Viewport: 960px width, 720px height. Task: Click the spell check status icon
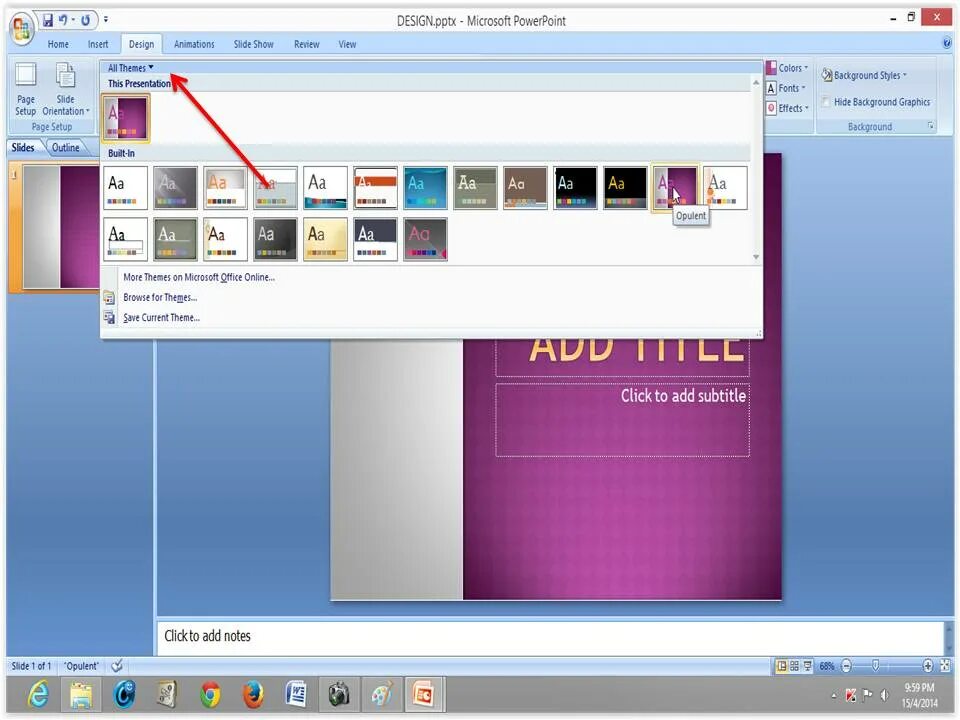(117, 666)
